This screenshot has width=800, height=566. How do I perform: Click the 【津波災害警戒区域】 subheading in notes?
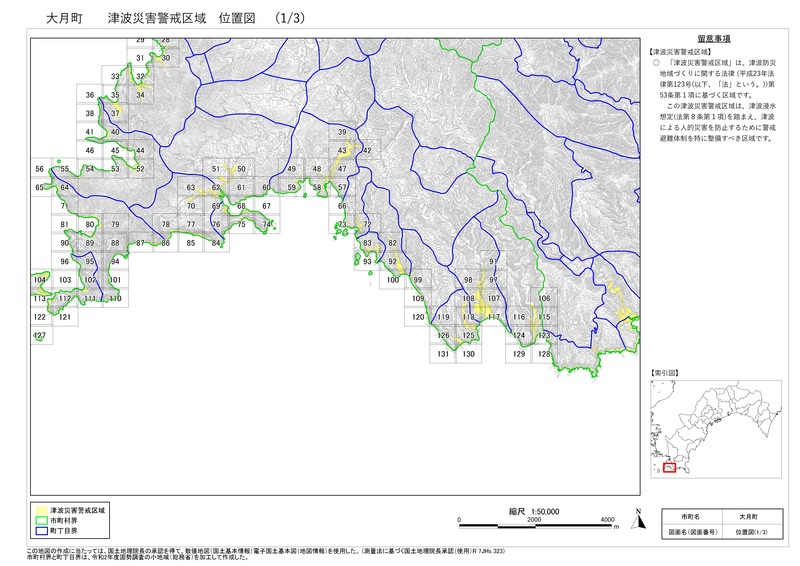coord(679,50)
